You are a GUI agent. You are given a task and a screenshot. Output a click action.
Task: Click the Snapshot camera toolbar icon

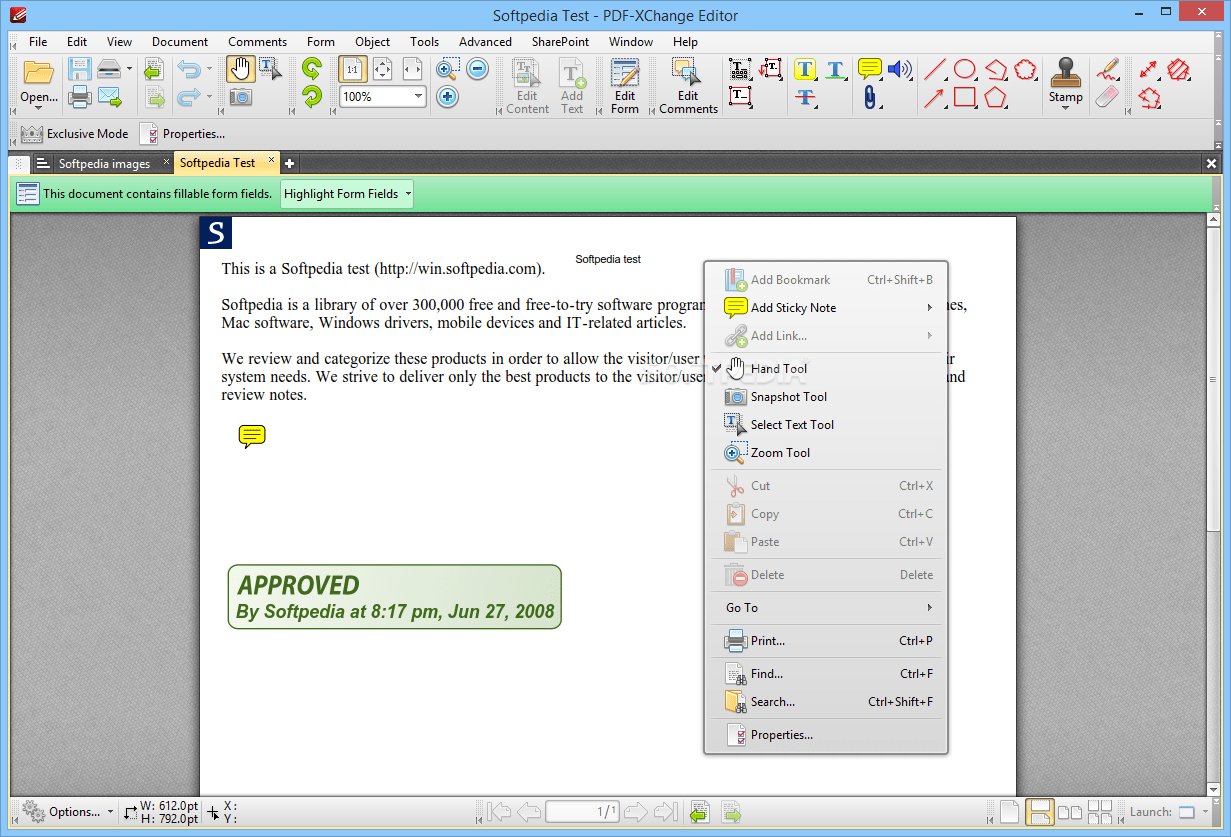240,97
